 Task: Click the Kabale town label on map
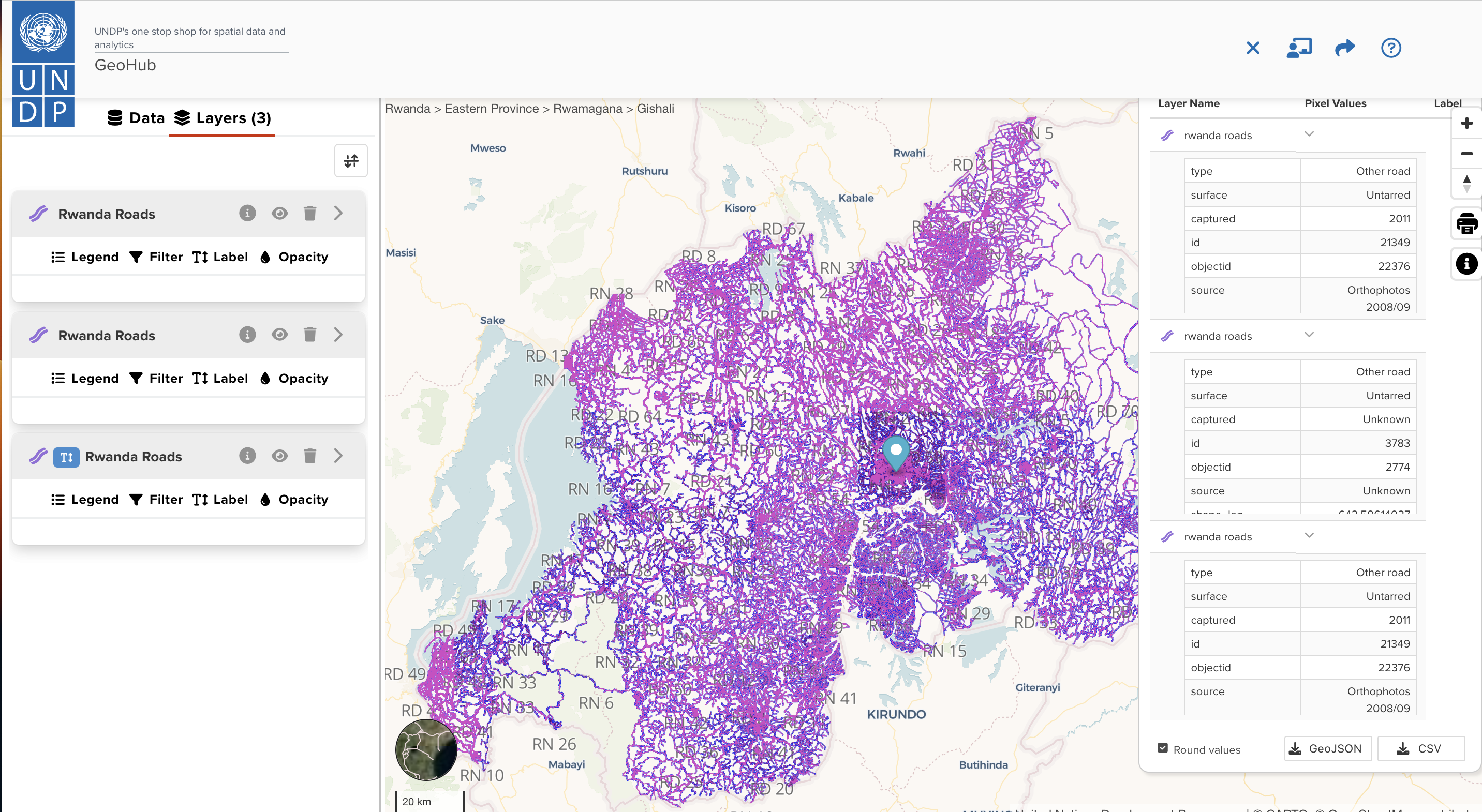pos(855,198)
